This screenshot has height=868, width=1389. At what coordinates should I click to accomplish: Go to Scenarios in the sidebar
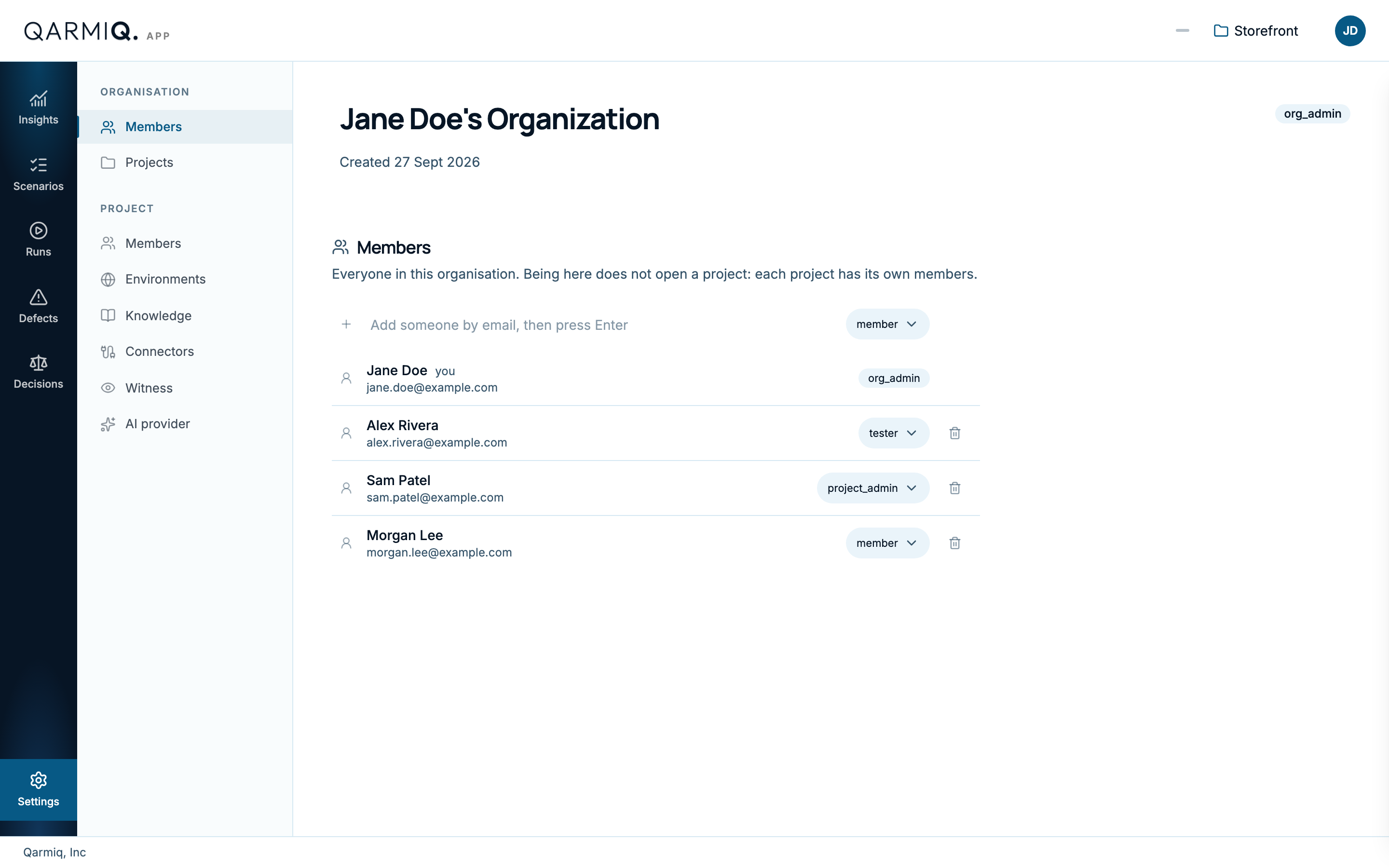[x=39, y=174]
